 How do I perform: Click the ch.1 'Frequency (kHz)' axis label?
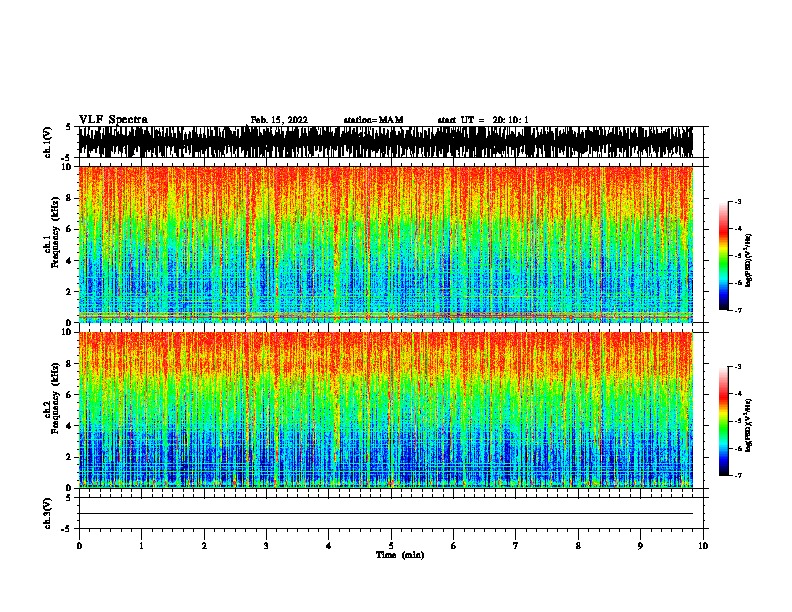click(x=55, y=232)
